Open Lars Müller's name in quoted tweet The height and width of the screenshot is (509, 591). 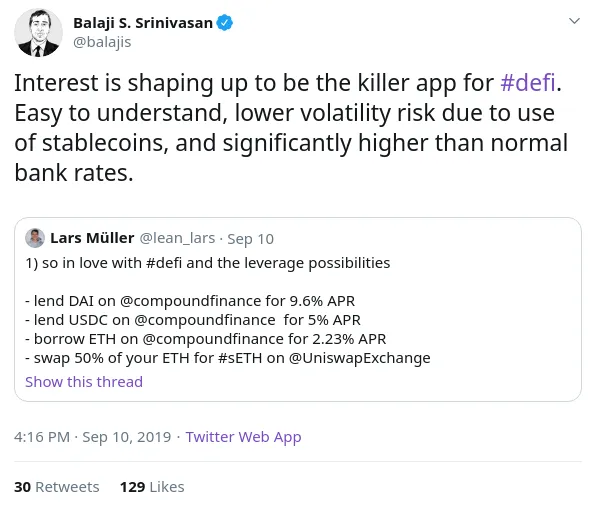coord(92,238)
